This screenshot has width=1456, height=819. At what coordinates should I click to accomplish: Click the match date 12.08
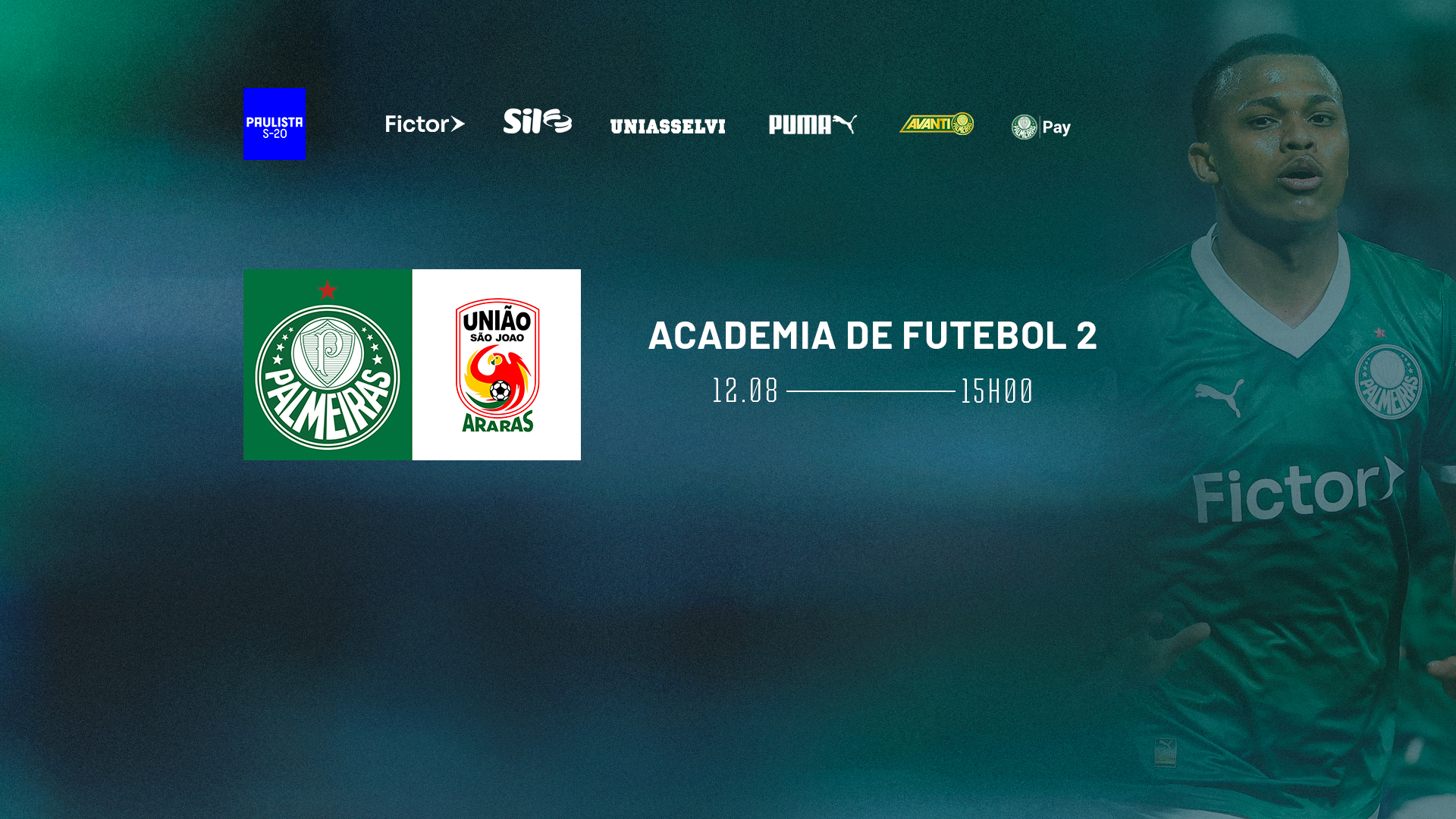[x=745, y=391]
